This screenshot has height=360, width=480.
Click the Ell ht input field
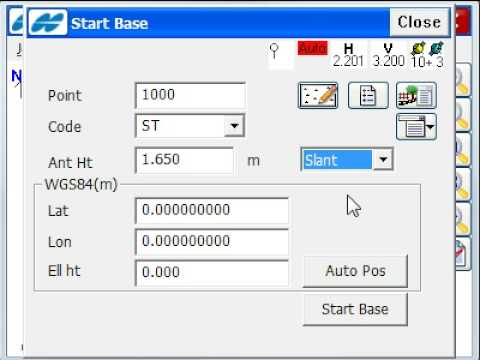tap(212, 272)
